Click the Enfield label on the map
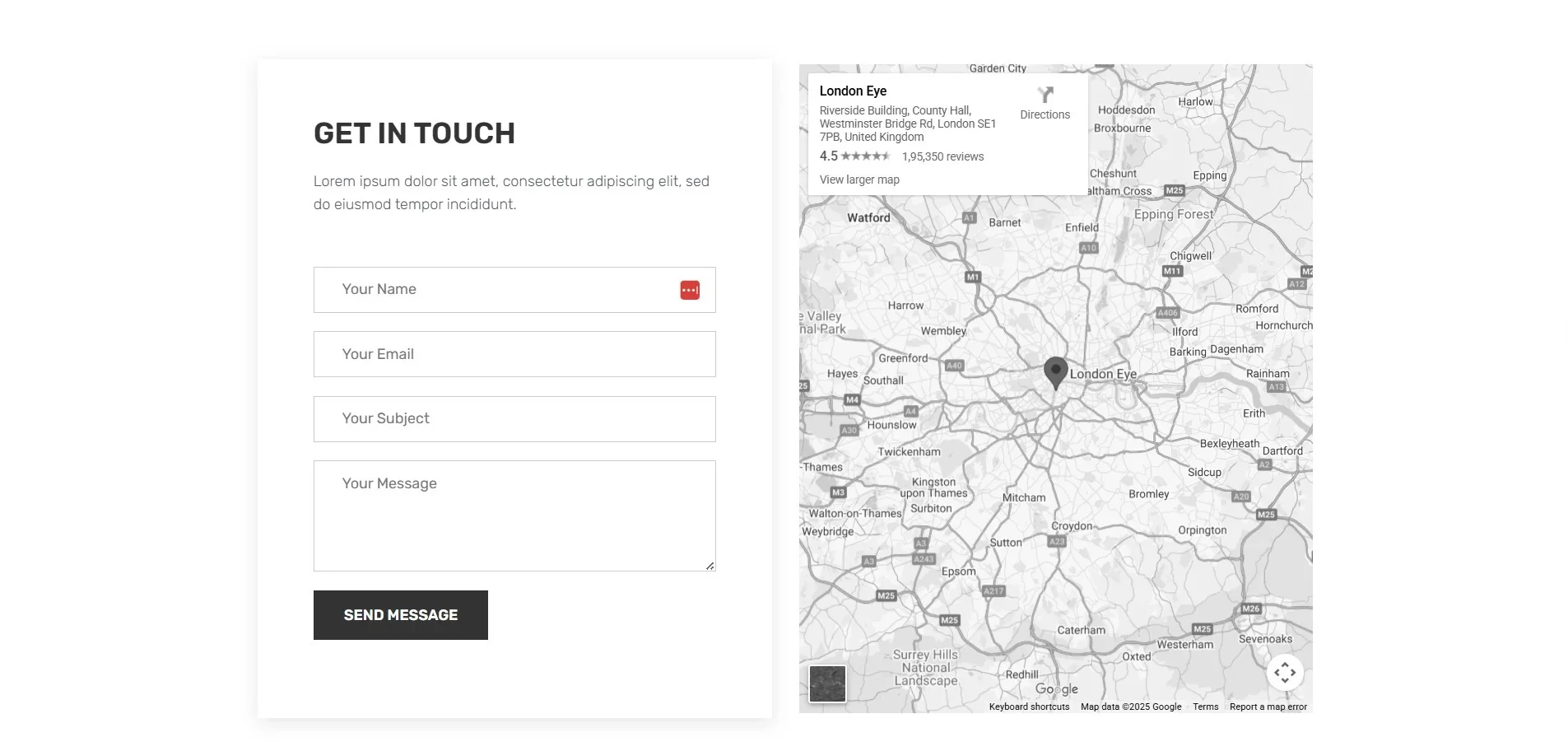Image resolution: width=1568 pixels, height=751 pixels. 1082,227
